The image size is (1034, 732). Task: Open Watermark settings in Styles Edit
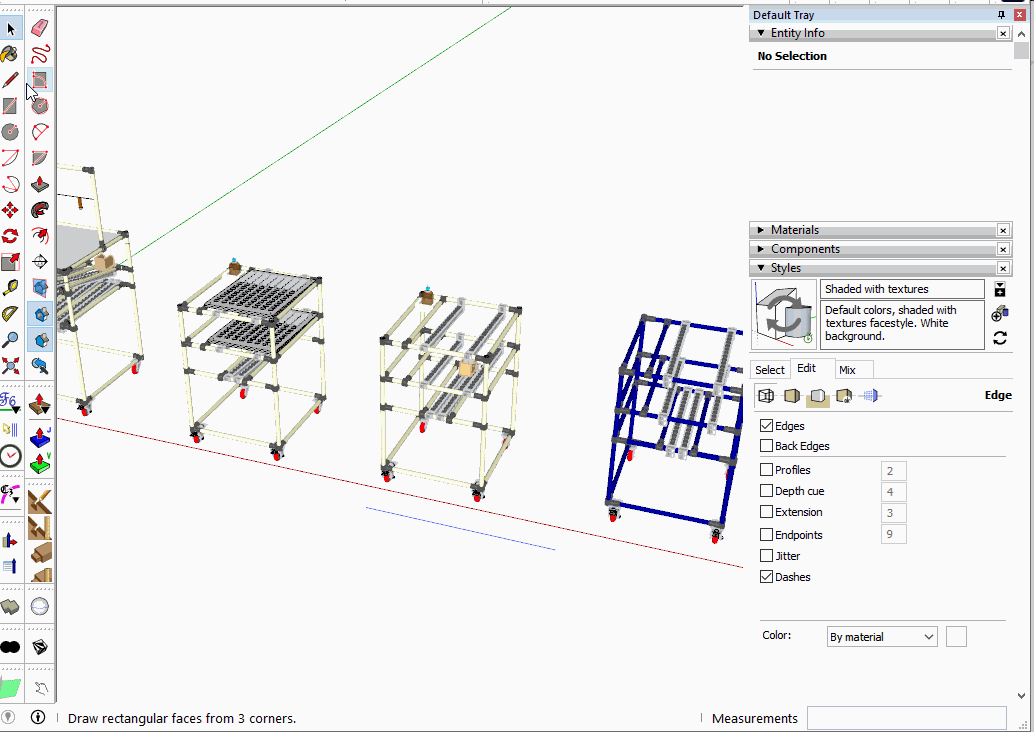pyautogui.click(x=843, y=396)
